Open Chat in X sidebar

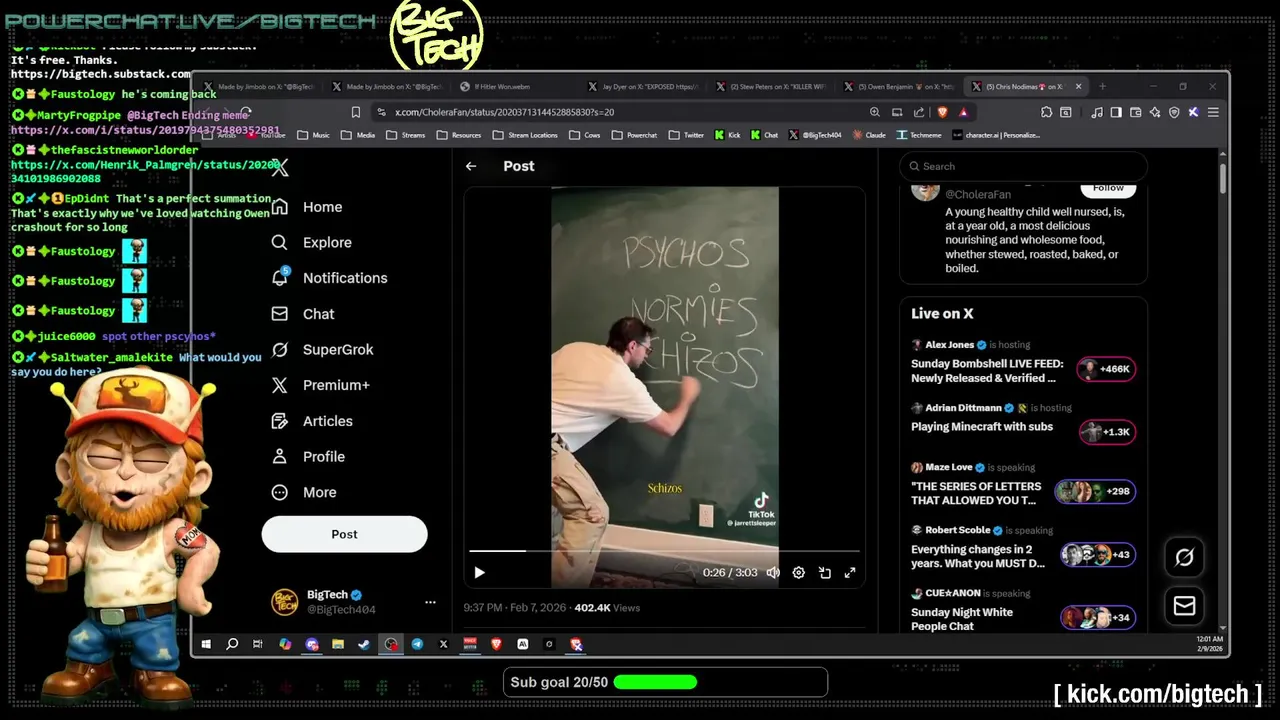click(x=303, y=314)
